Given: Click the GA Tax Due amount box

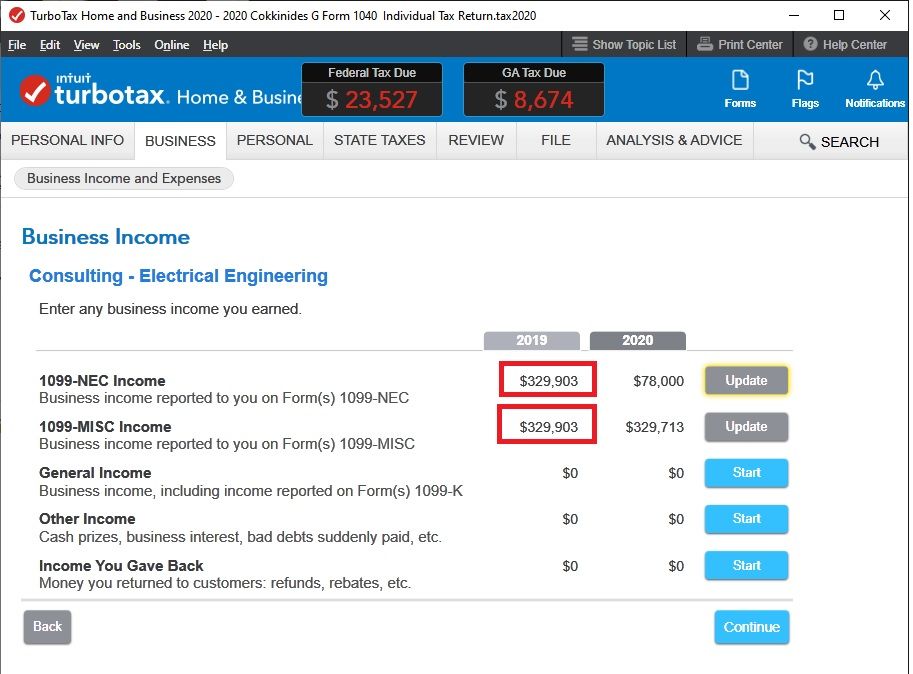Looking at the screenshot, I should coord(534,90).
